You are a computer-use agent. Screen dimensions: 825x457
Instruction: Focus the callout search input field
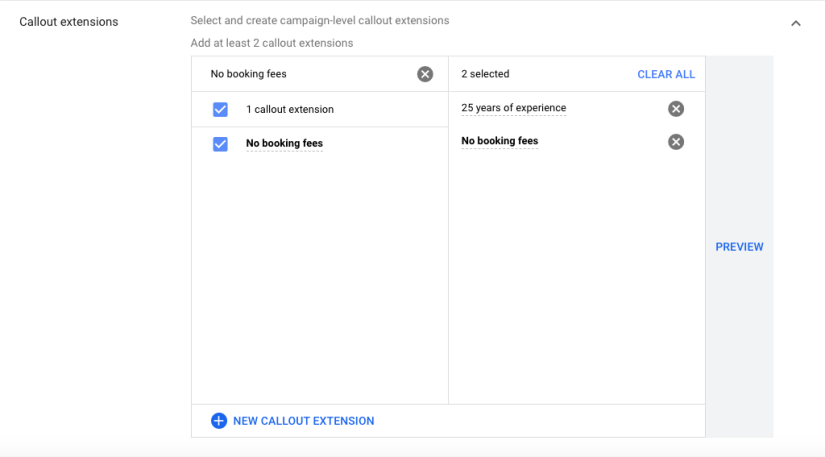tap(305, 74)
